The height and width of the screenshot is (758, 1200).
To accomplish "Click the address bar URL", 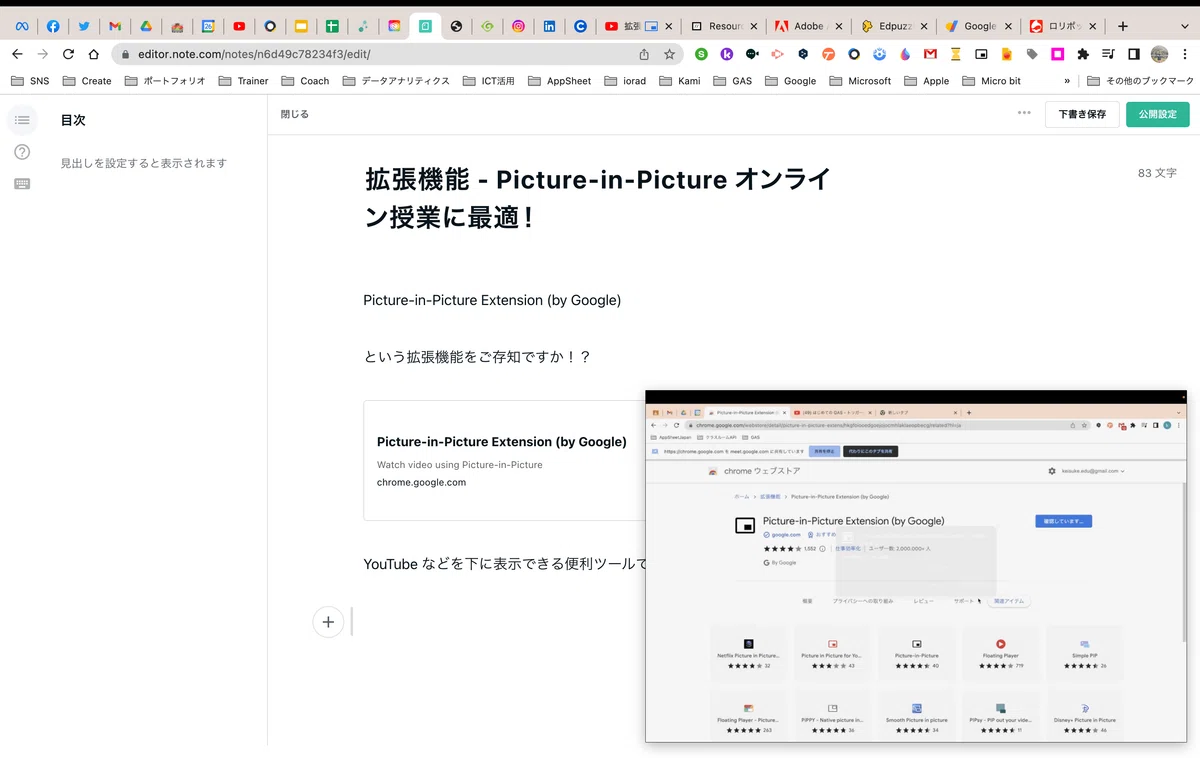I will [254, 54].
